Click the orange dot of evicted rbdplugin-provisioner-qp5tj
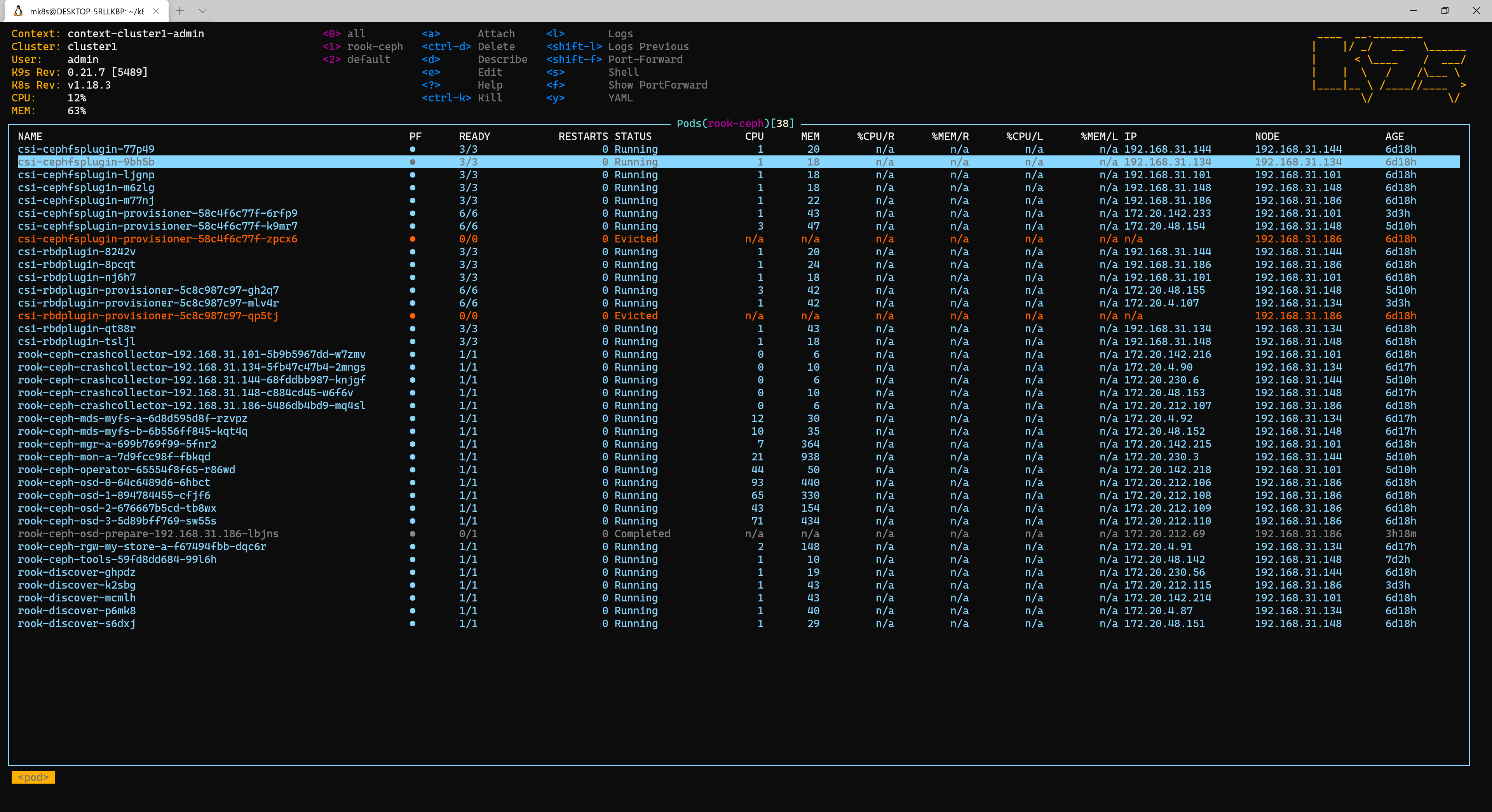Image resolution: width=1492 pixels, height=812 pixels. [412, 316]
